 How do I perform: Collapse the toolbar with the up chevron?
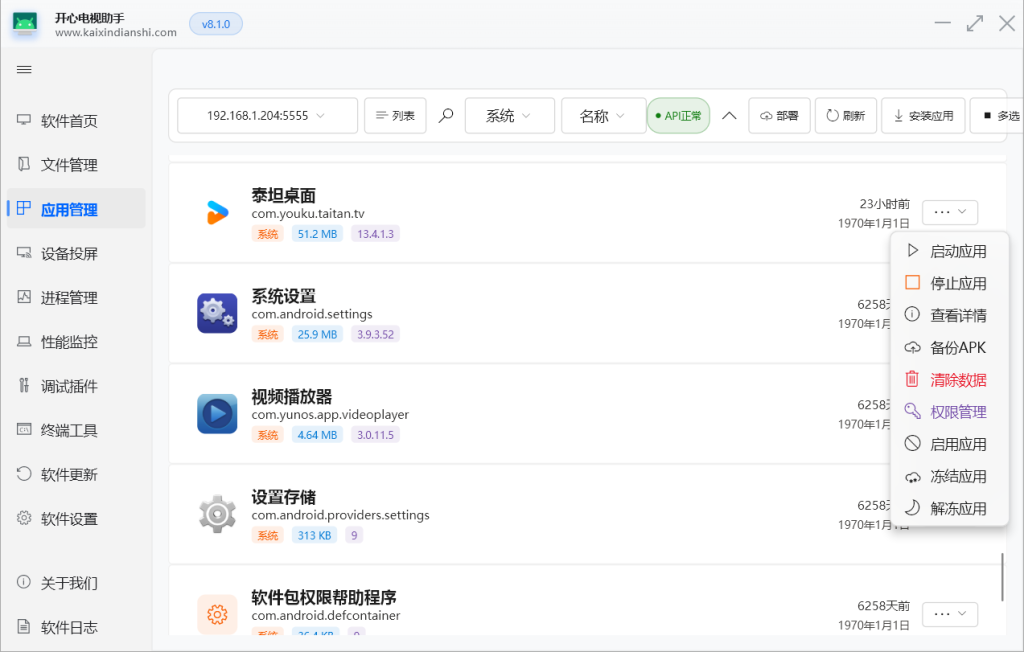coord(729,116)
